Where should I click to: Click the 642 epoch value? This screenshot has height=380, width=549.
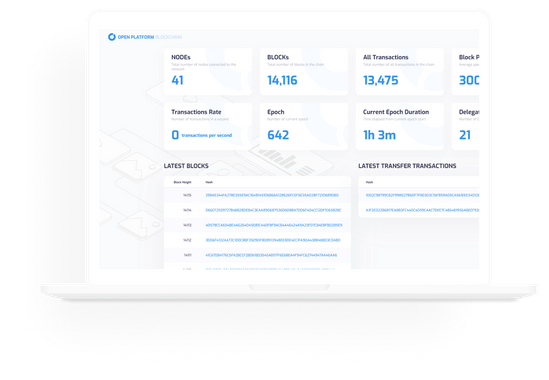278,135
